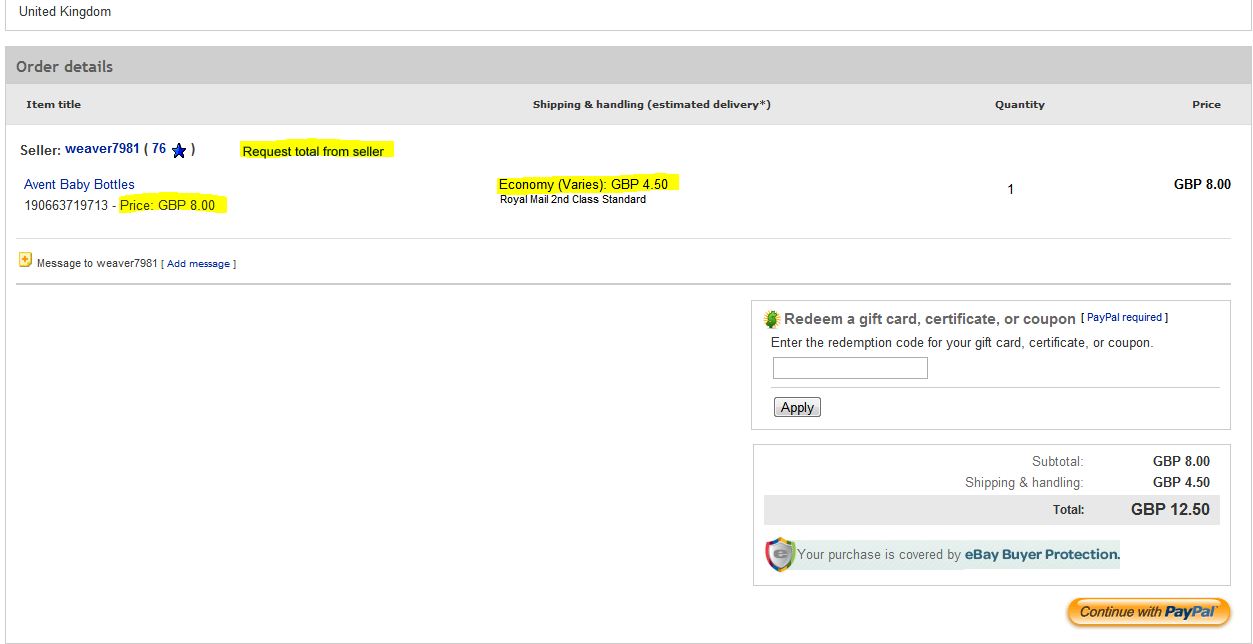Click highlighted Price: GBP 8.00 text
This screenshot has height=644, width=1253.
tap(167, 205)
